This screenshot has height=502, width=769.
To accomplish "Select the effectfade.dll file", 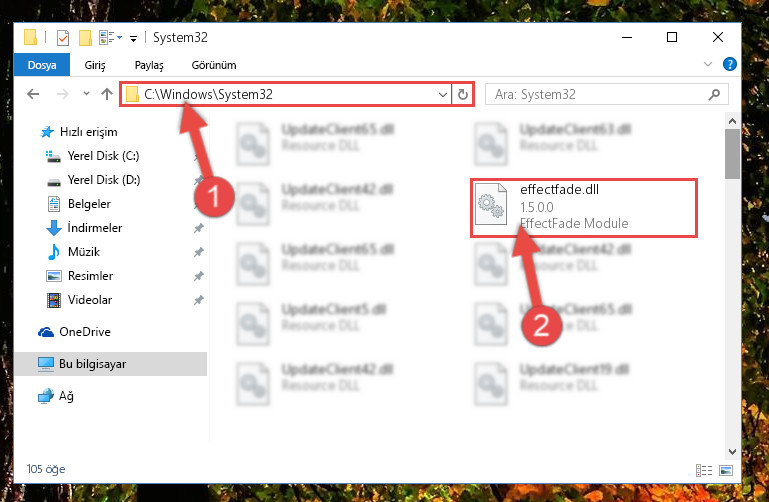I will (584, 208).
